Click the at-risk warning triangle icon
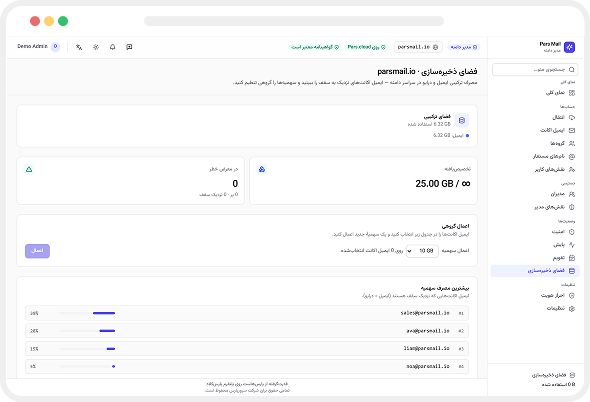Screen dimensions: 590x402 coord(29,169)
